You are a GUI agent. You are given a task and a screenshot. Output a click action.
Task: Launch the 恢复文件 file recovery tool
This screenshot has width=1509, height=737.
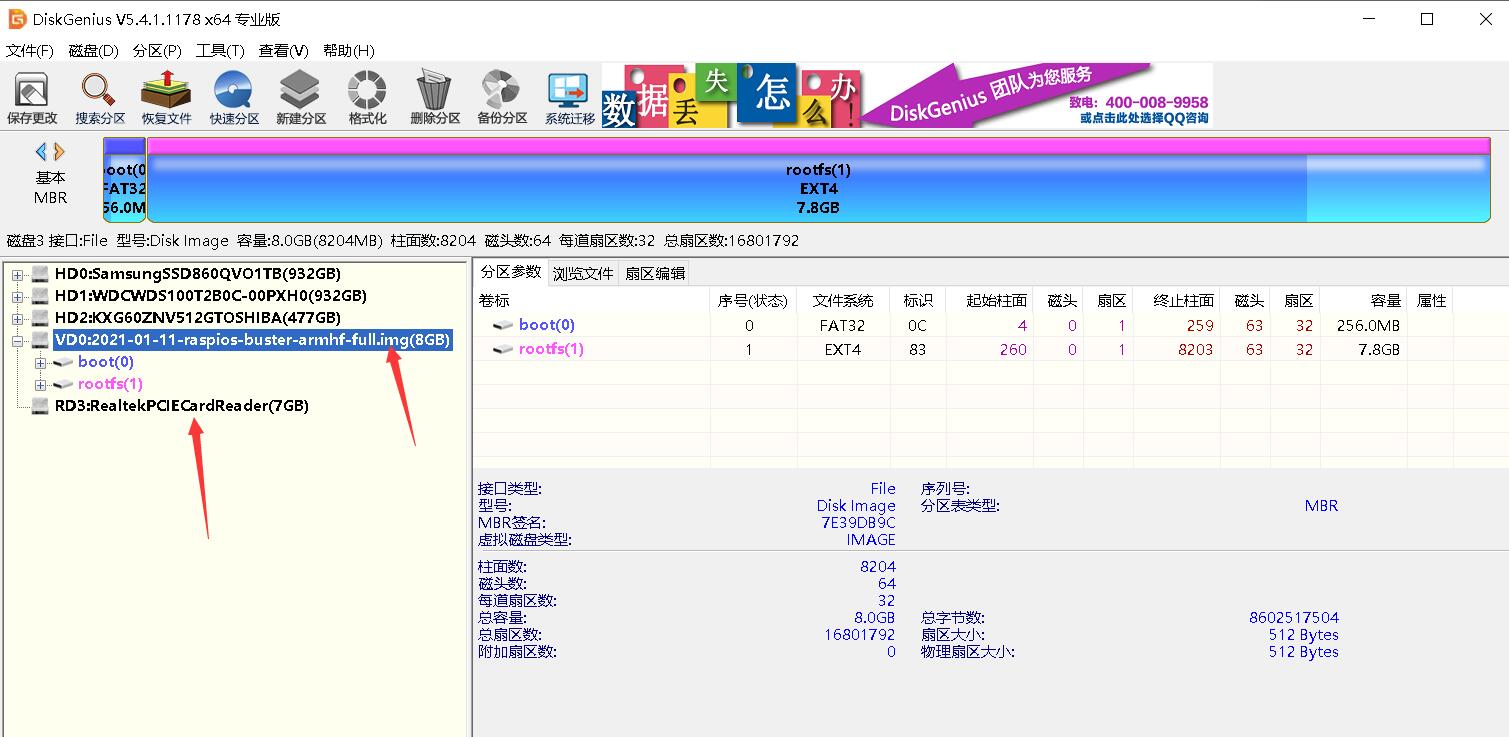[166, 98]
